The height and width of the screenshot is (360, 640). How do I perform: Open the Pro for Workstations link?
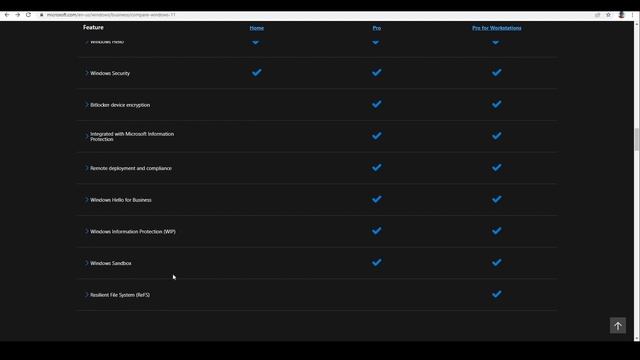tap(496, 28)
